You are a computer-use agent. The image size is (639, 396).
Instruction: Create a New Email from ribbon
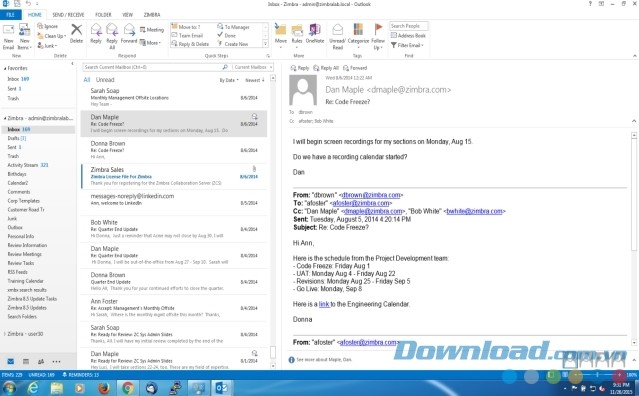click(9, 37)
